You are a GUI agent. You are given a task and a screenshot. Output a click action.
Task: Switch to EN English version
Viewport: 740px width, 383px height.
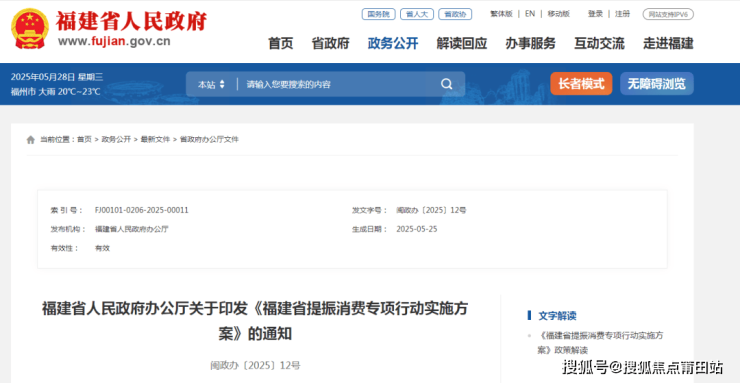click(x=530, y=14)
